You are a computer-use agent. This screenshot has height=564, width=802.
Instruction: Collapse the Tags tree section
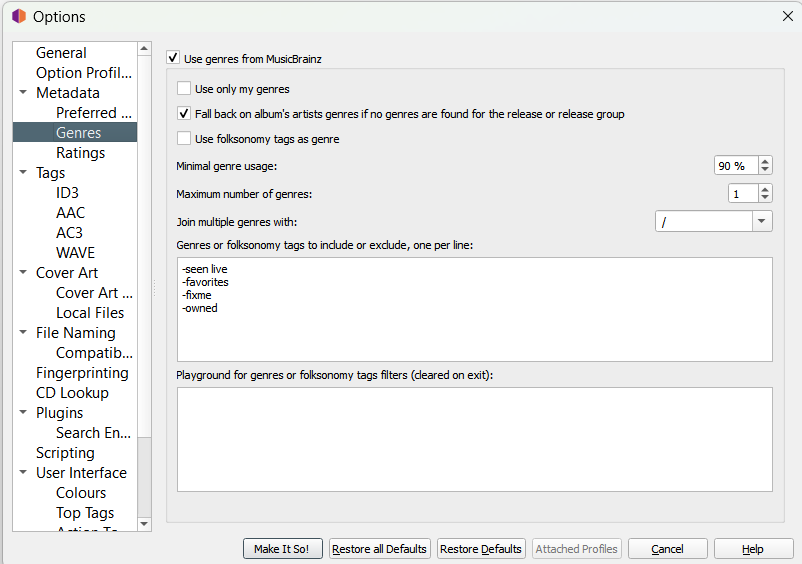[x=23, y=173]
